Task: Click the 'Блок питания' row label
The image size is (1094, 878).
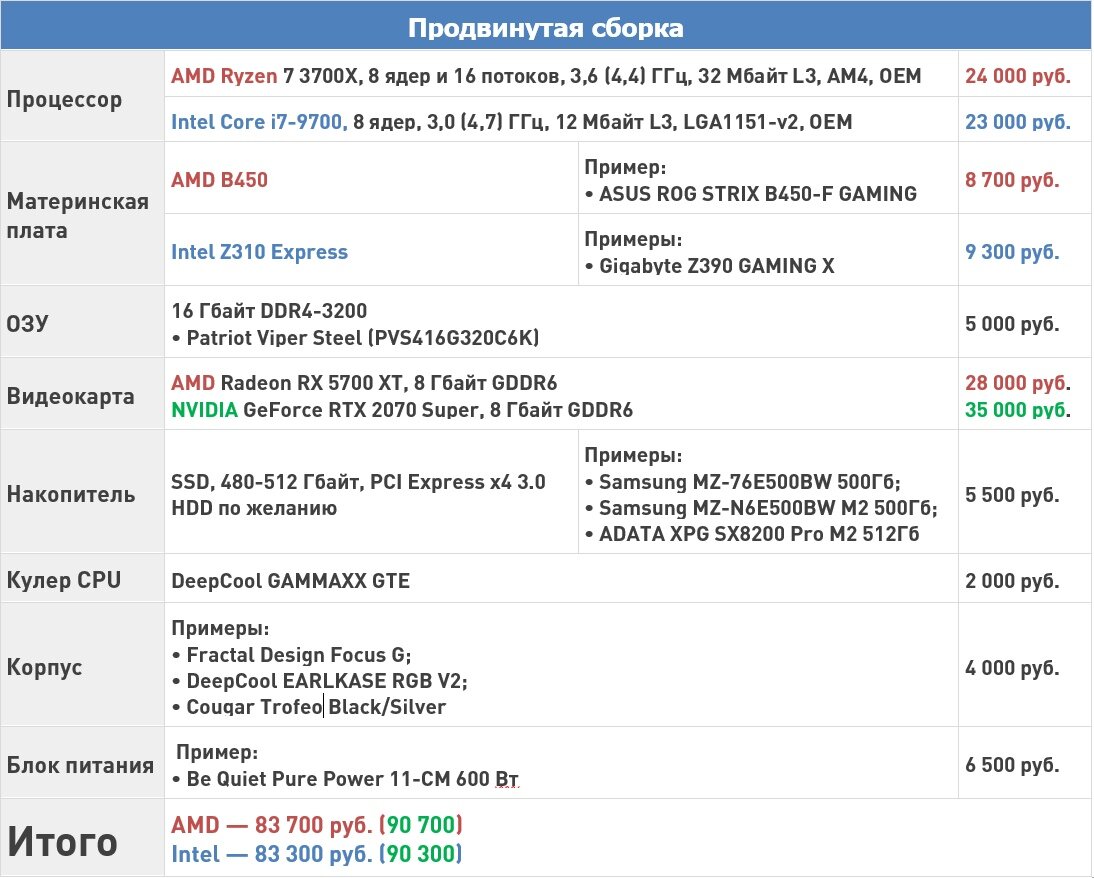Action: point(80,765)
